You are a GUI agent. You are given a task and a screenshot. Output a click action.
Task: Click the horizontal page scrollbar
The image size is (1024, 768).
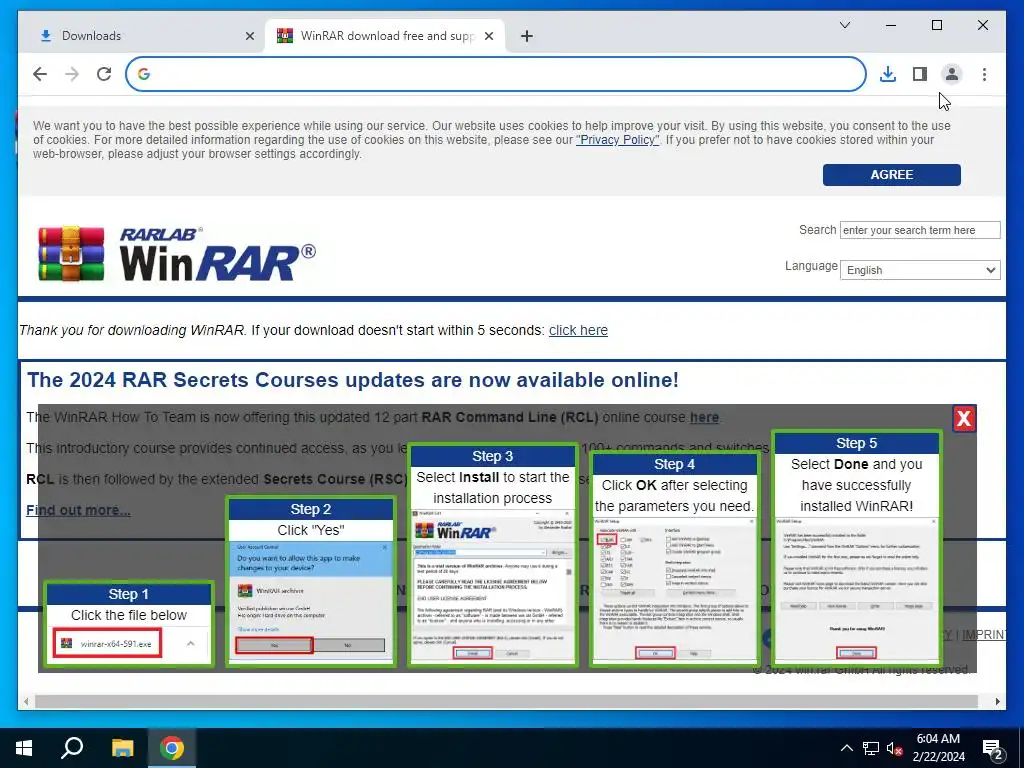pyautogui.click(x=506, y=701)
